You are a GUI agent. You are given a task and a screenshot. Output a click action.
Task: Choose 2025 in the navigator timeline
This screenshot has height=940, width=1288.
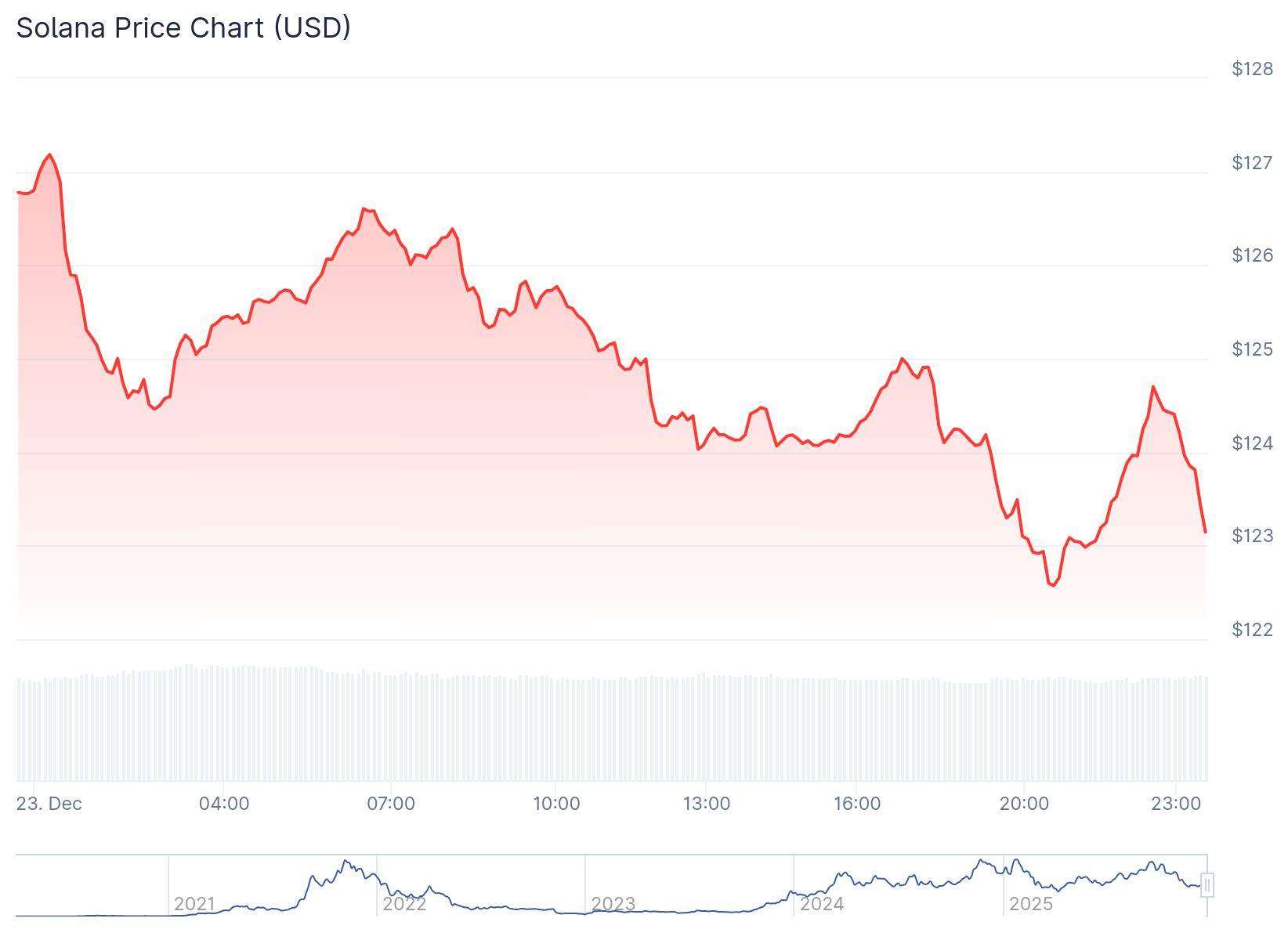point(1030,904)
